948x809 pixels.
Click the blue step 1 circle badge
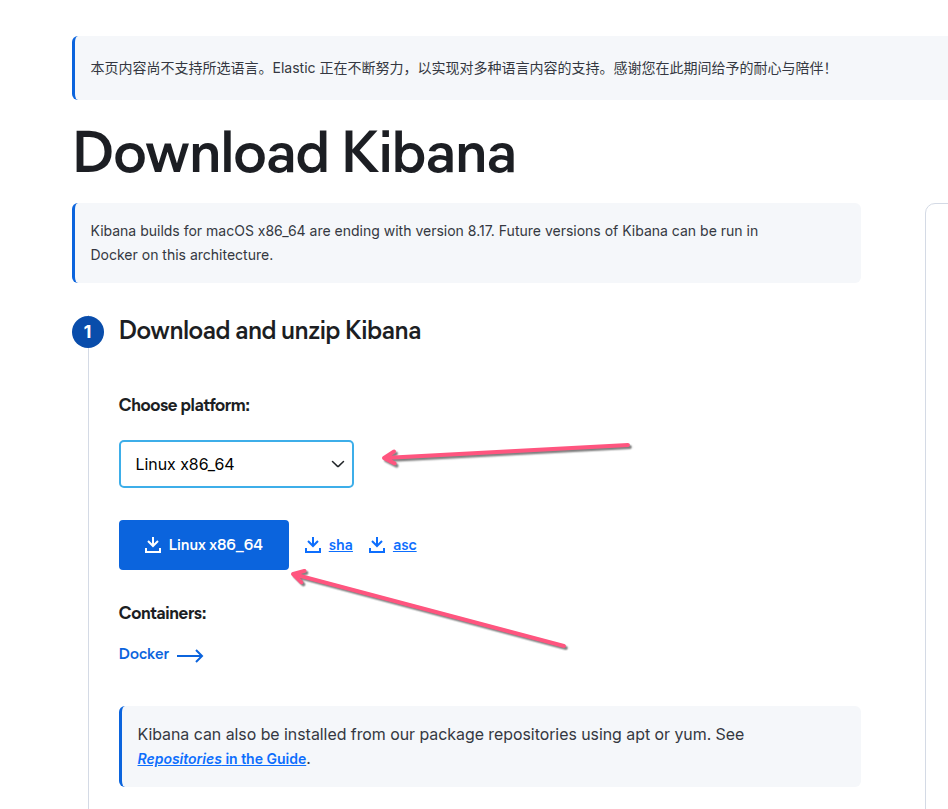(88, 332)
